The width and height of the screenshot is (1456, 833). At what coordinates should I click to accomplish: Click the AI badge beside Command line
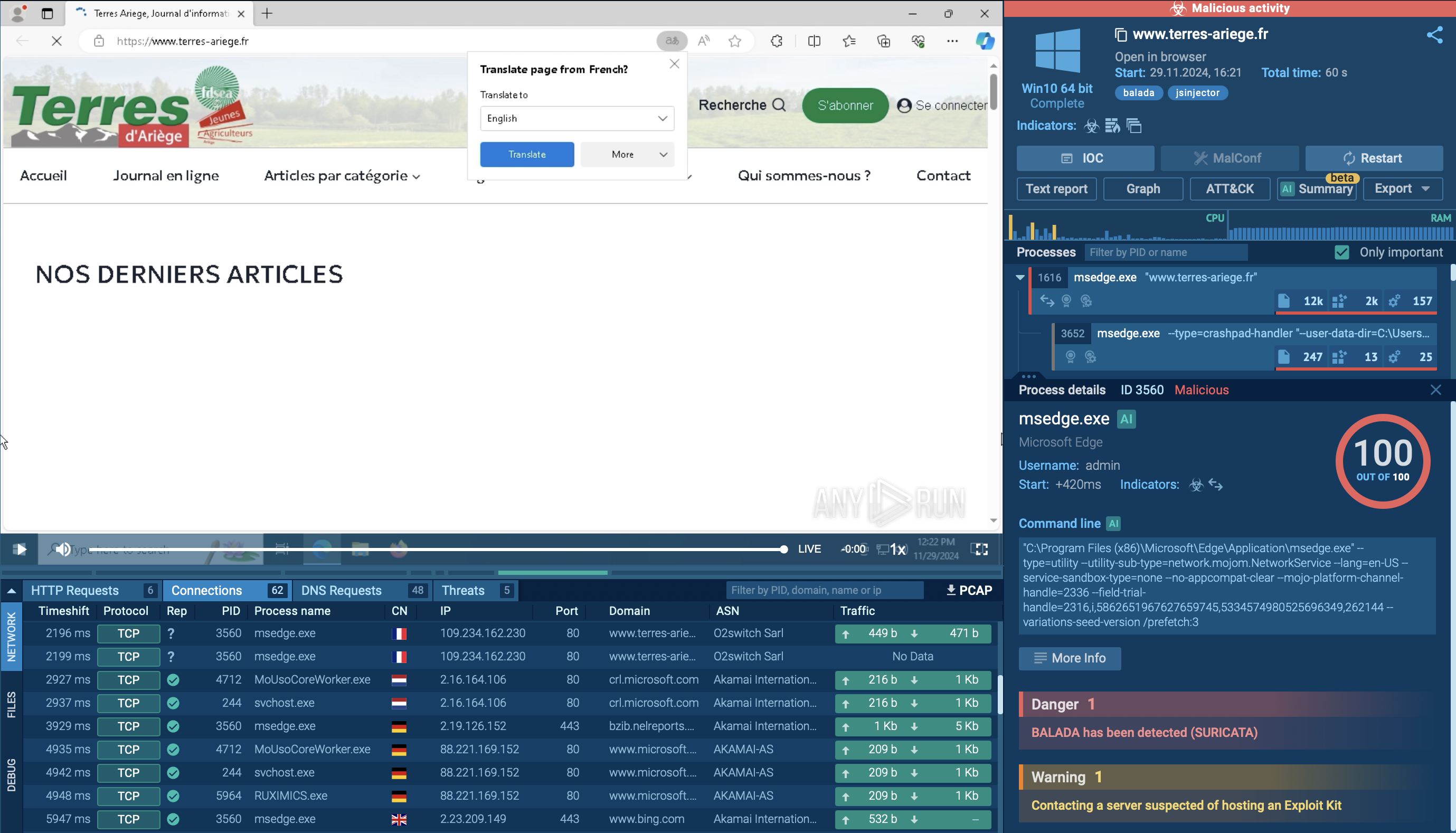tap(1113, 524)
